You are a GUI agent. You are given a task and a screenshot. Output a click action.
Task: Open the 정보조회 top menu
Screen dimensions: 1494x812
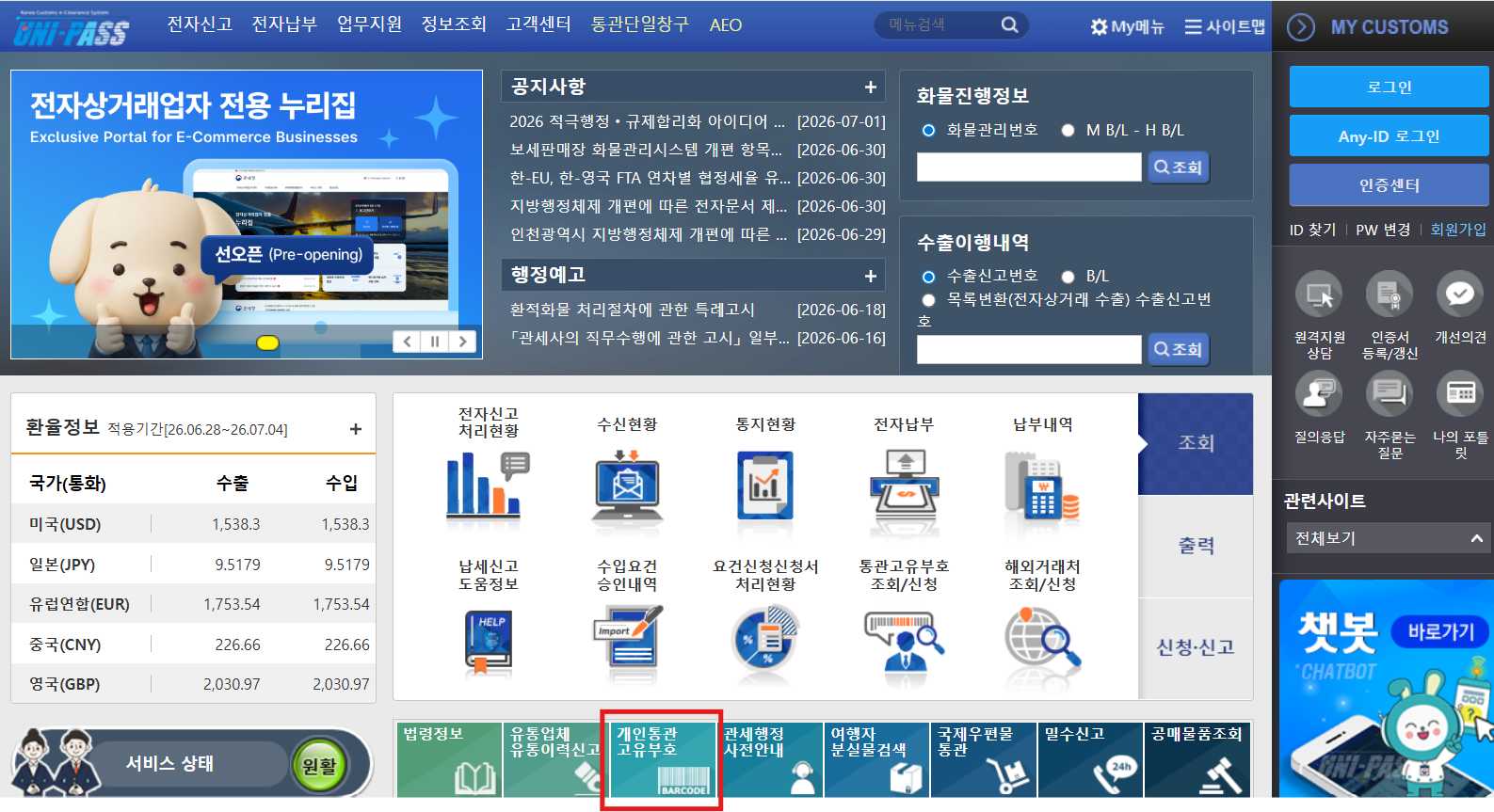click(454, 24)
